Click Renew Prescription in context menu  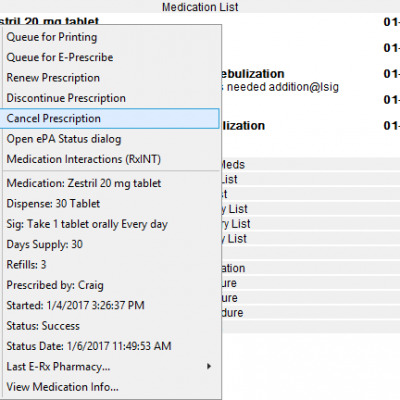110,78
